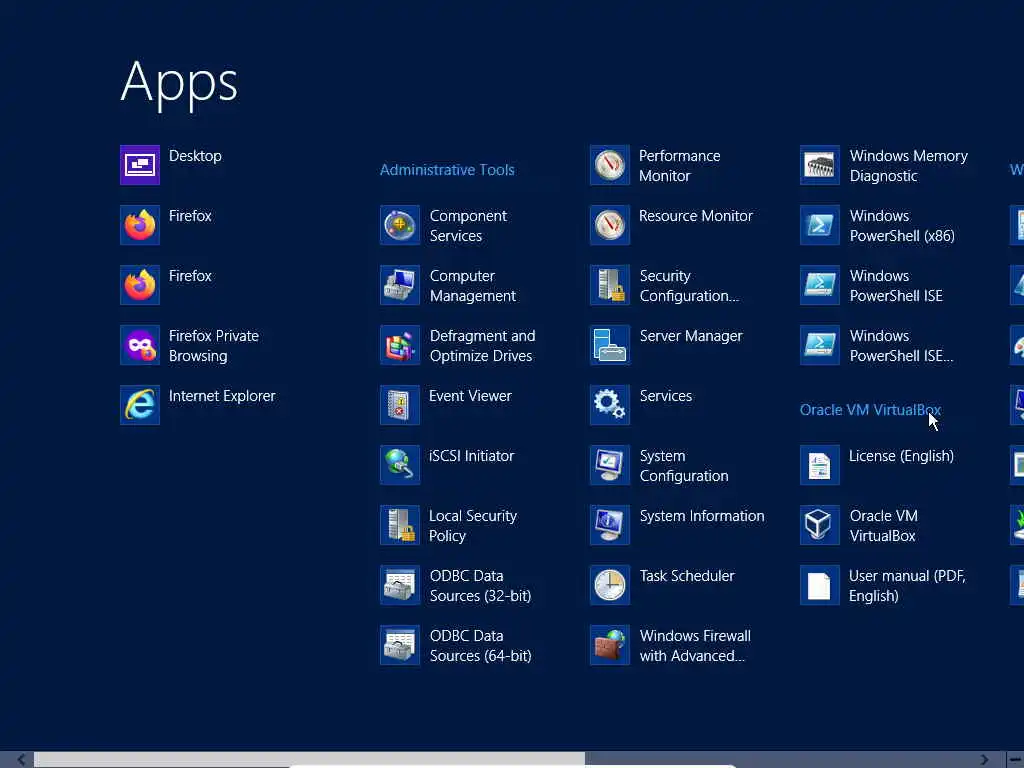Open Event Viewer

[446, 405]
